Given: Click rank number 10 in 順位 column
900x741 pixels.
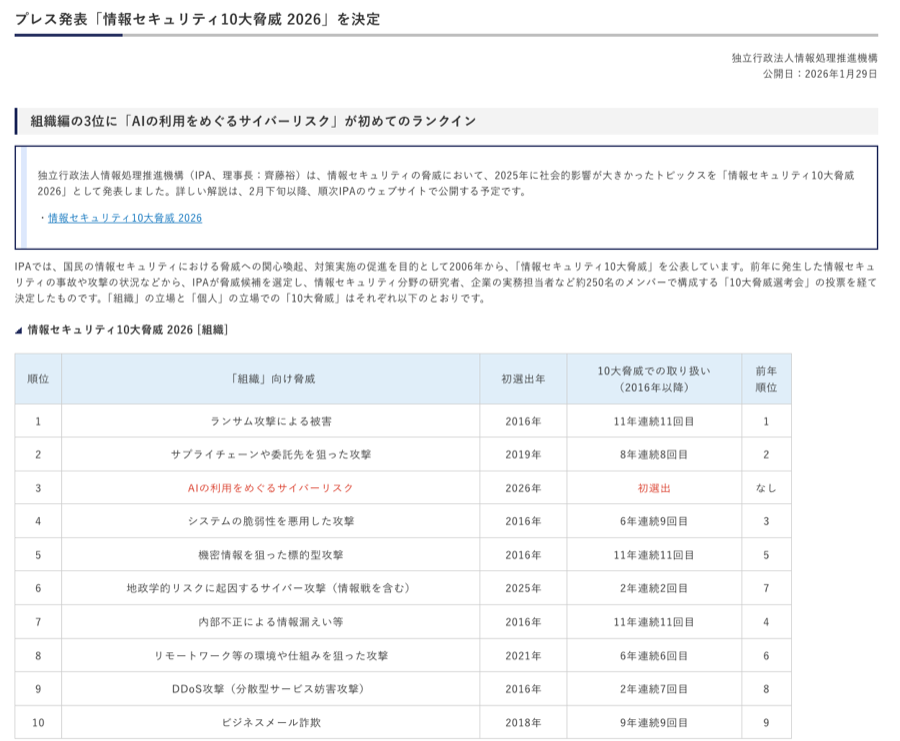Looking at the screenshot, I should 38,723.
